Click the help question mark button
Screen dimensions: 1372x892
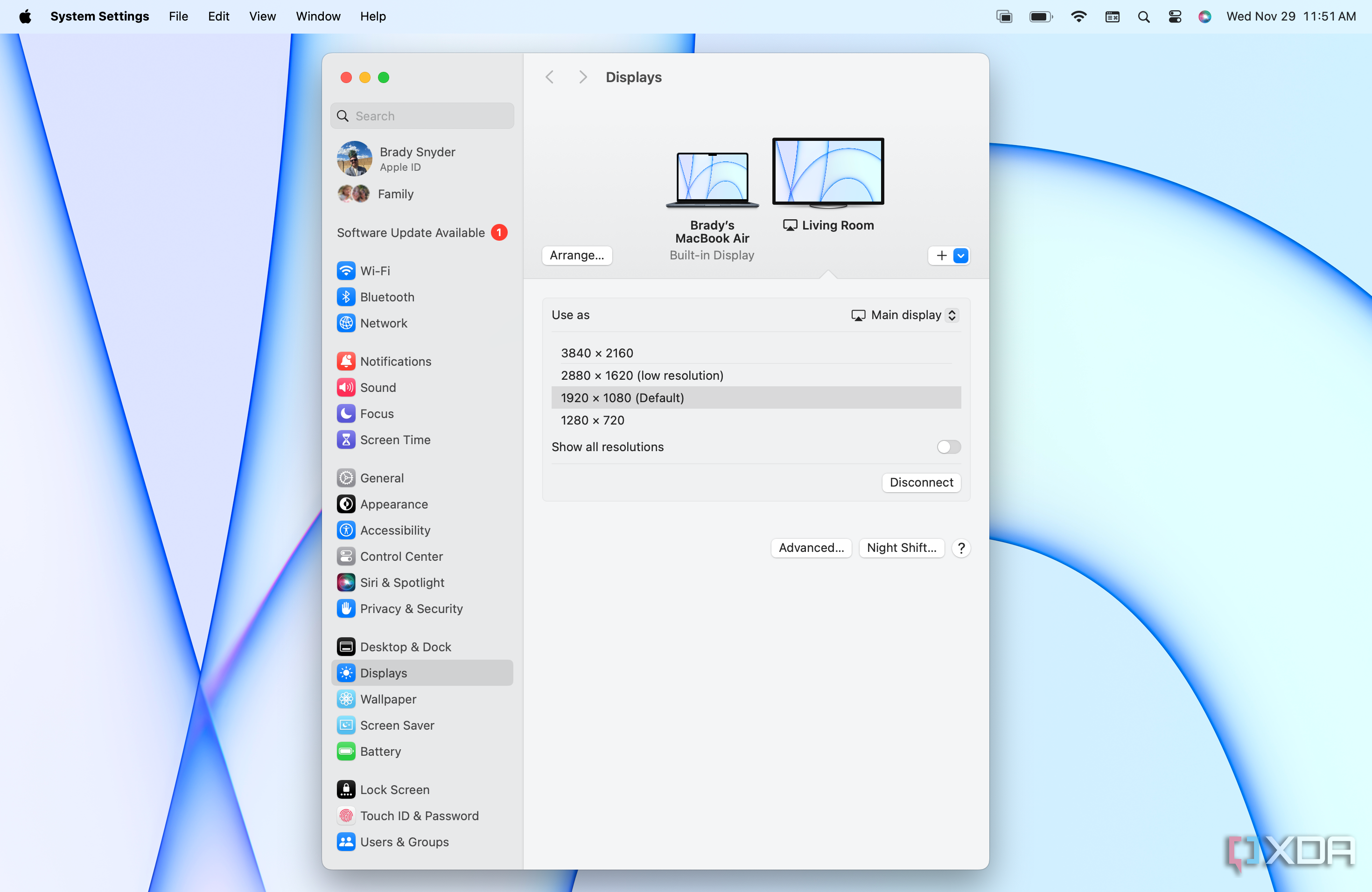pos(961,548)
